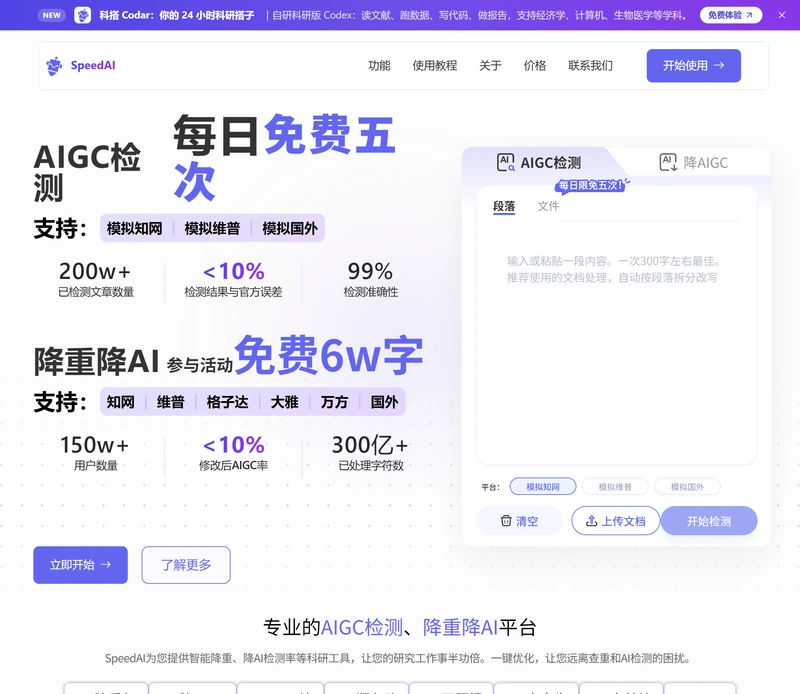Click the 模拟国外 tag under AIGC检测 支持
This screenshot has width=800, height=694.
point(290,228)
